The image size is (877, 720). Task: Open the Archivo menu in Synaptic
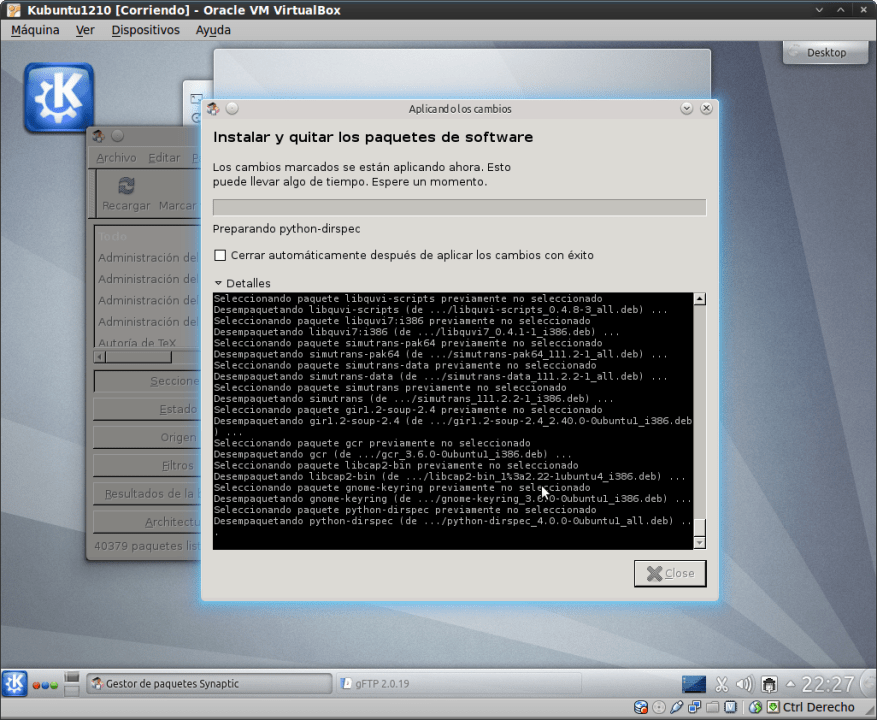coord(116,158)
